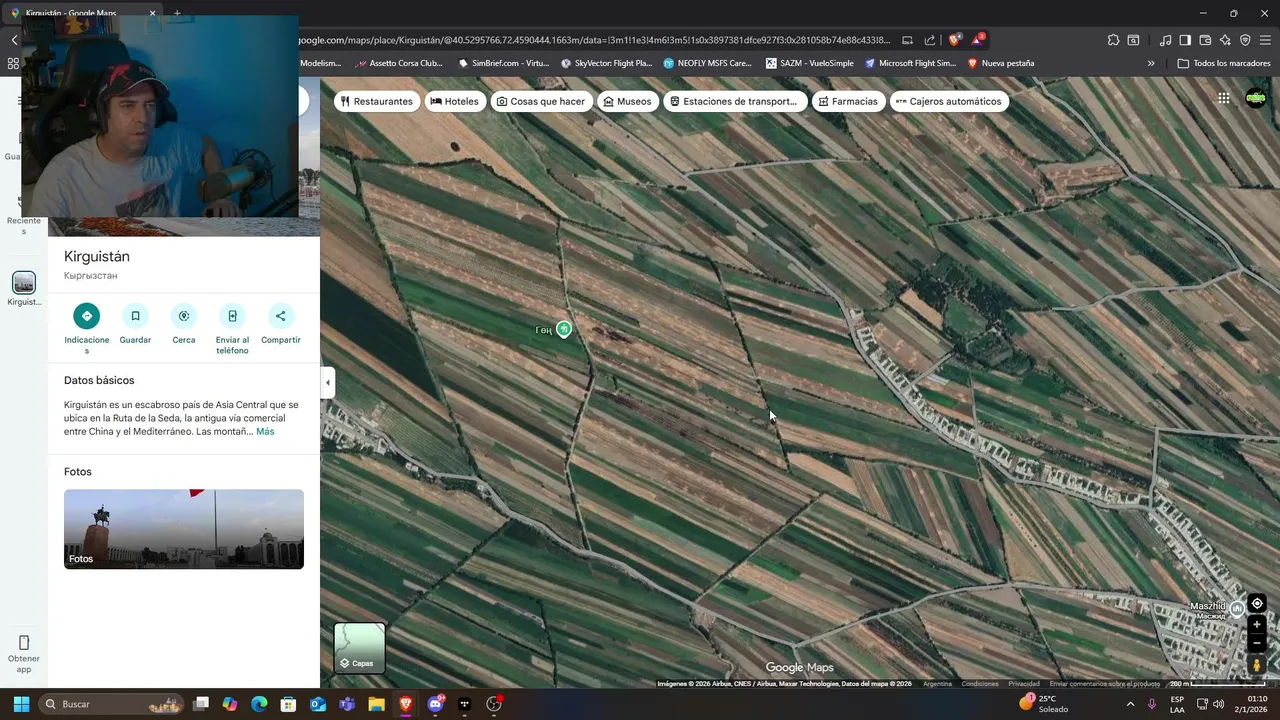Image resolution: width=1280 pixels, height=720 pixels.
Task: Open the Brave VPN shield icon
Action: pyautogui.click(x=1245, y=40)
